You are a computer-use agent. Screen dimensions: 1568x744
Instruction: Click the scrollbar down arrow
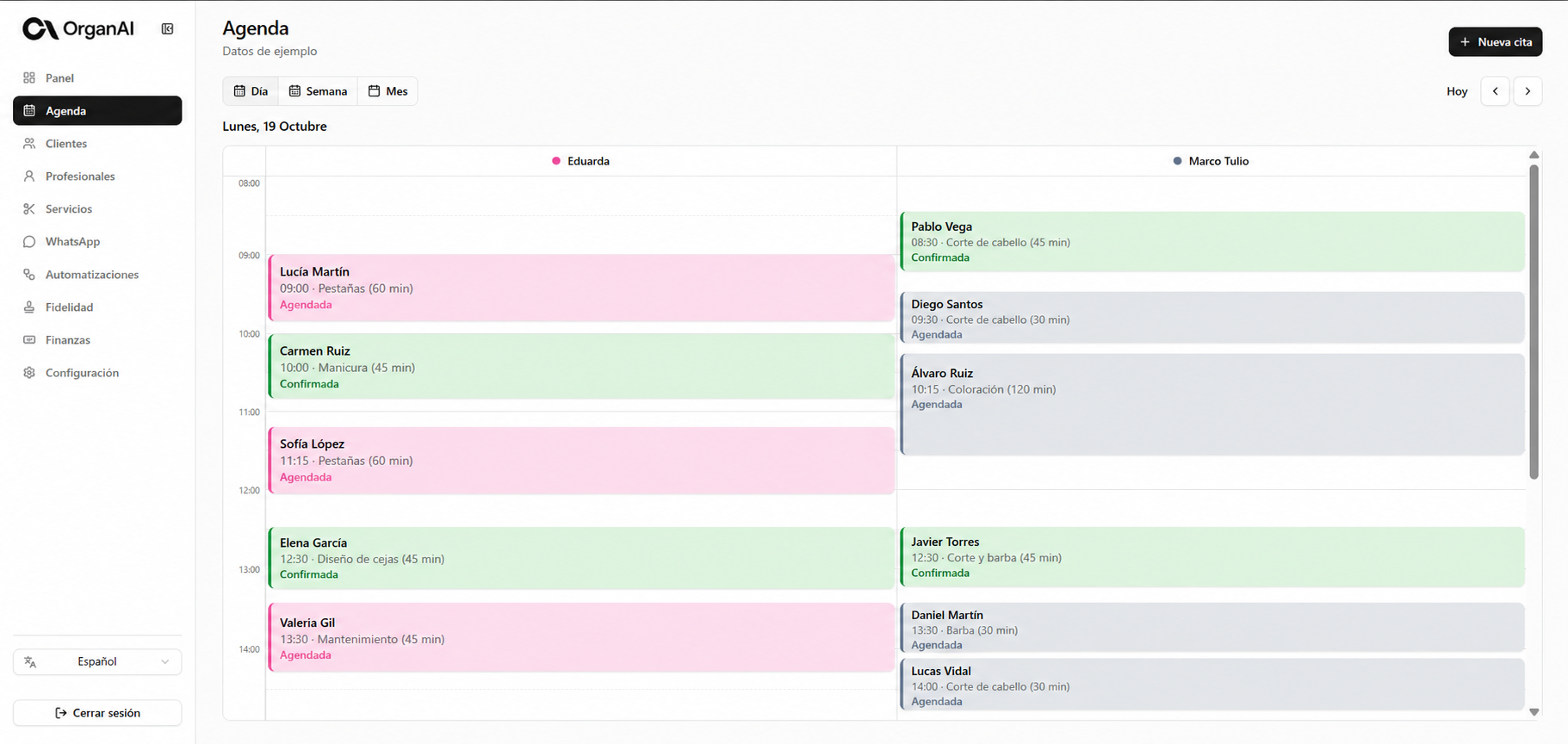click(x=1534, y=712)
